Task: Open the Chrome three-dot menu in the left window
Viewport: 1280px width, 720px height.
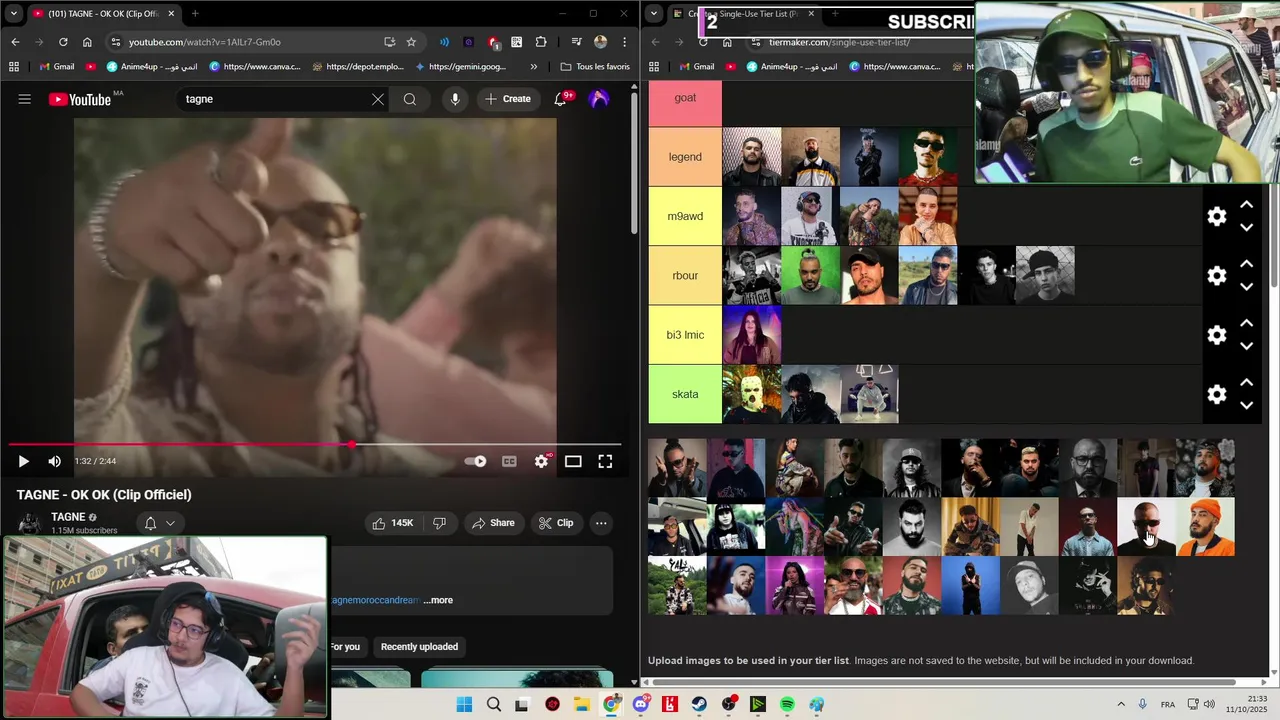Action: [x=625, y=42]
